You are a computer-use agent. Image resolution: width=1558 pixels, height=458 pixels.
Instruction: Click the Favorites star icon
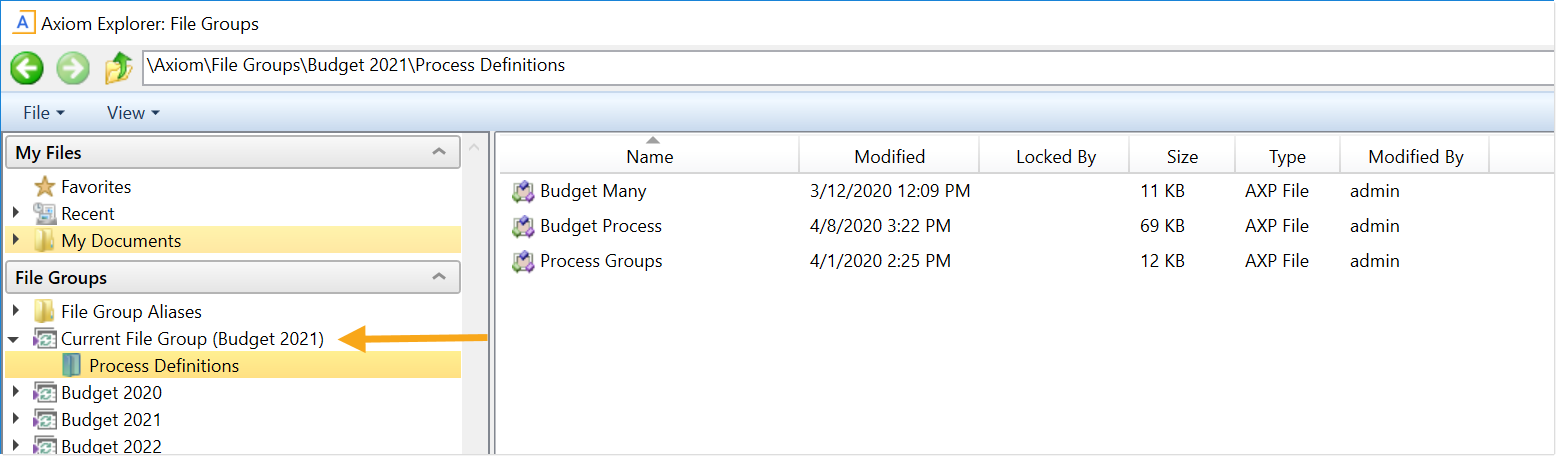[45, 187]
